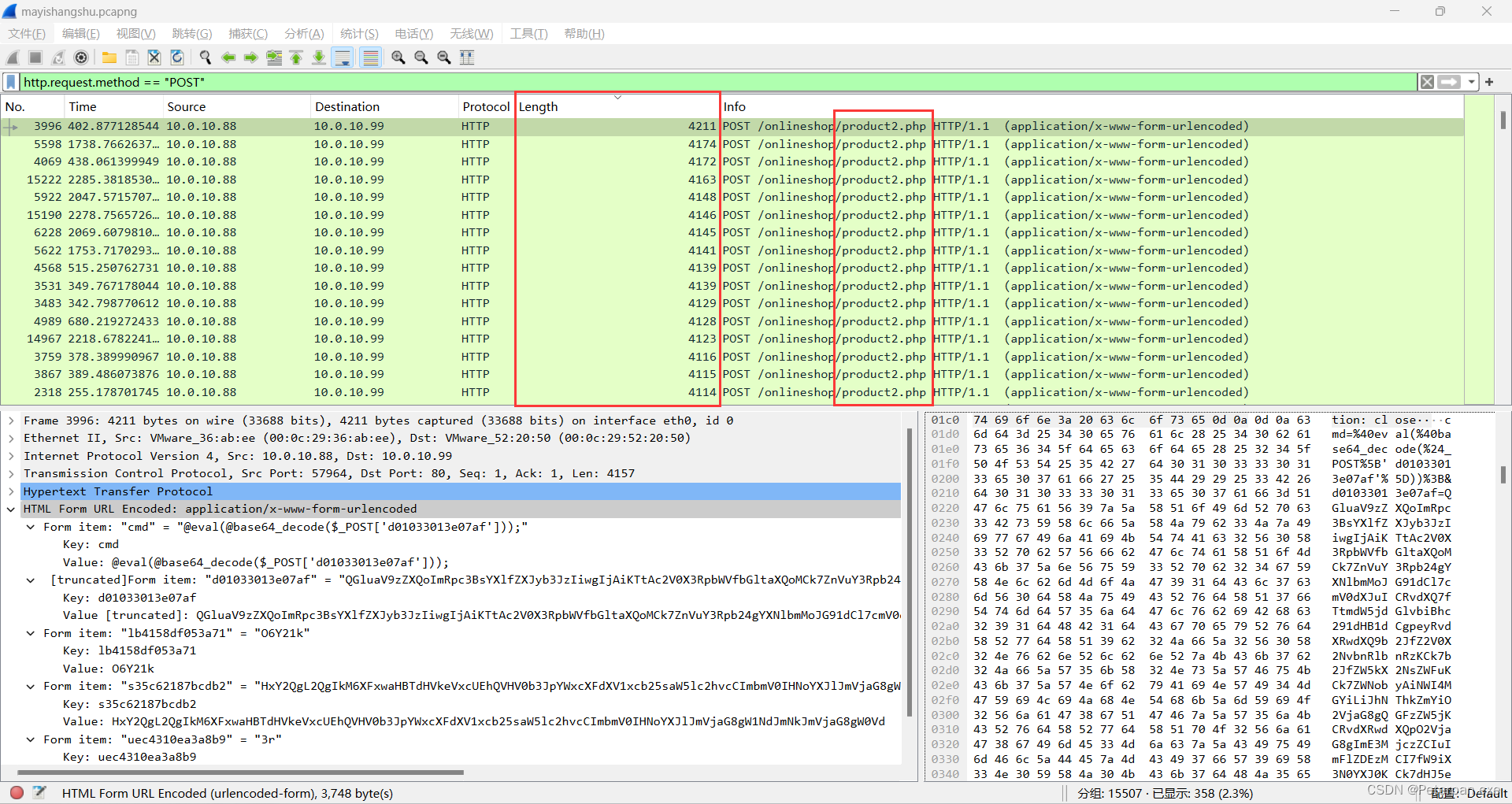The image size is (1512, 804).
Task: Sort packets by the Length column header
Action: click(x=617, y=106)
